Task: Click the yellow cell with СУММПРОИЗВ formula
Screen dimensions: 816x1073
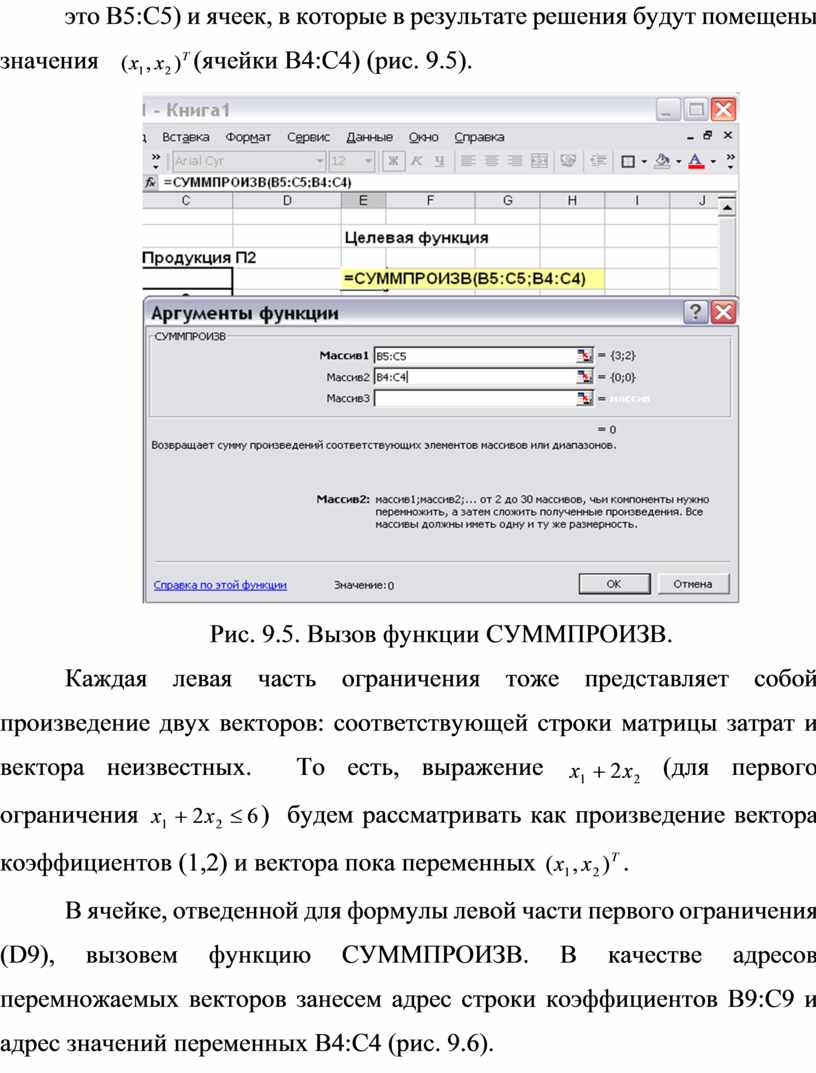Action: point(472,279)
